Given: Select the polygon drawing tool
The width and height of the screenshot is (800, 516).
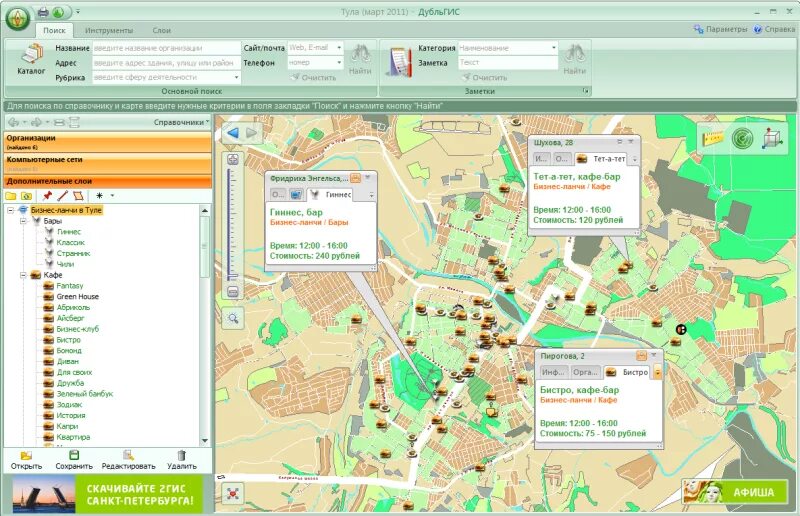Looking at the screenshot, I should click(x=78, y=195).
